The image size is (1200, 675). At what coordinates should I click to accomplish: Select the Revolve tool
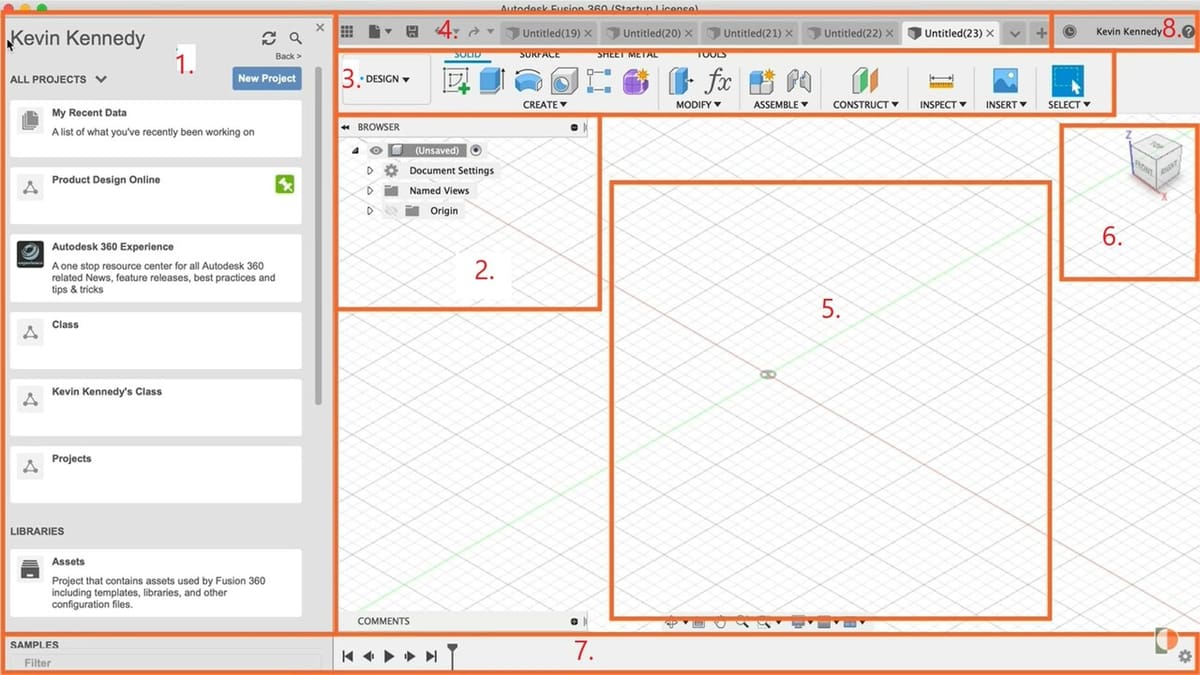(x=529, y=81)
